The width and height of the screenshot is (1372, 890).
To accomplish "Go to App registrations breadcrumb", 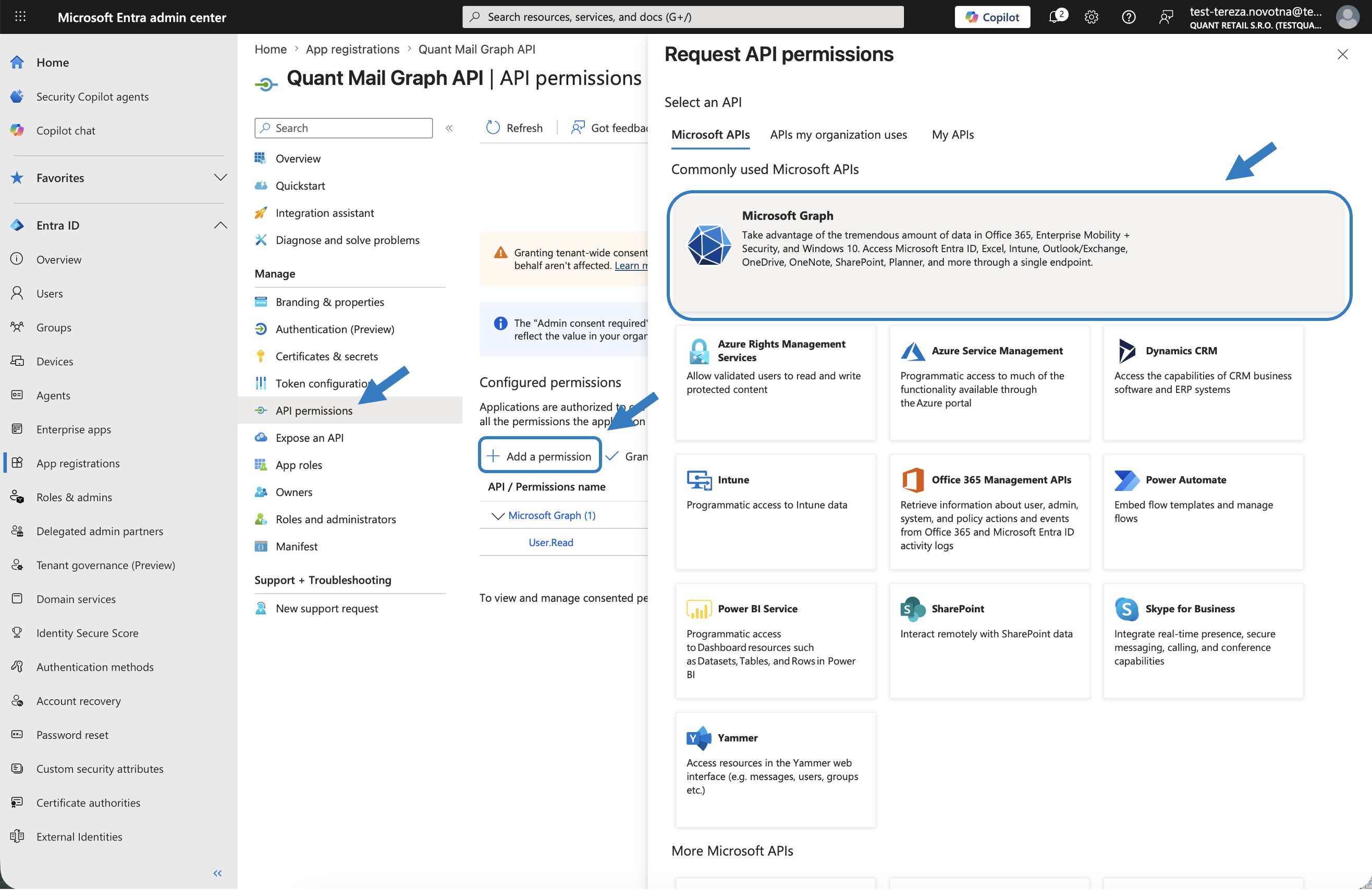I will point(353,50).
